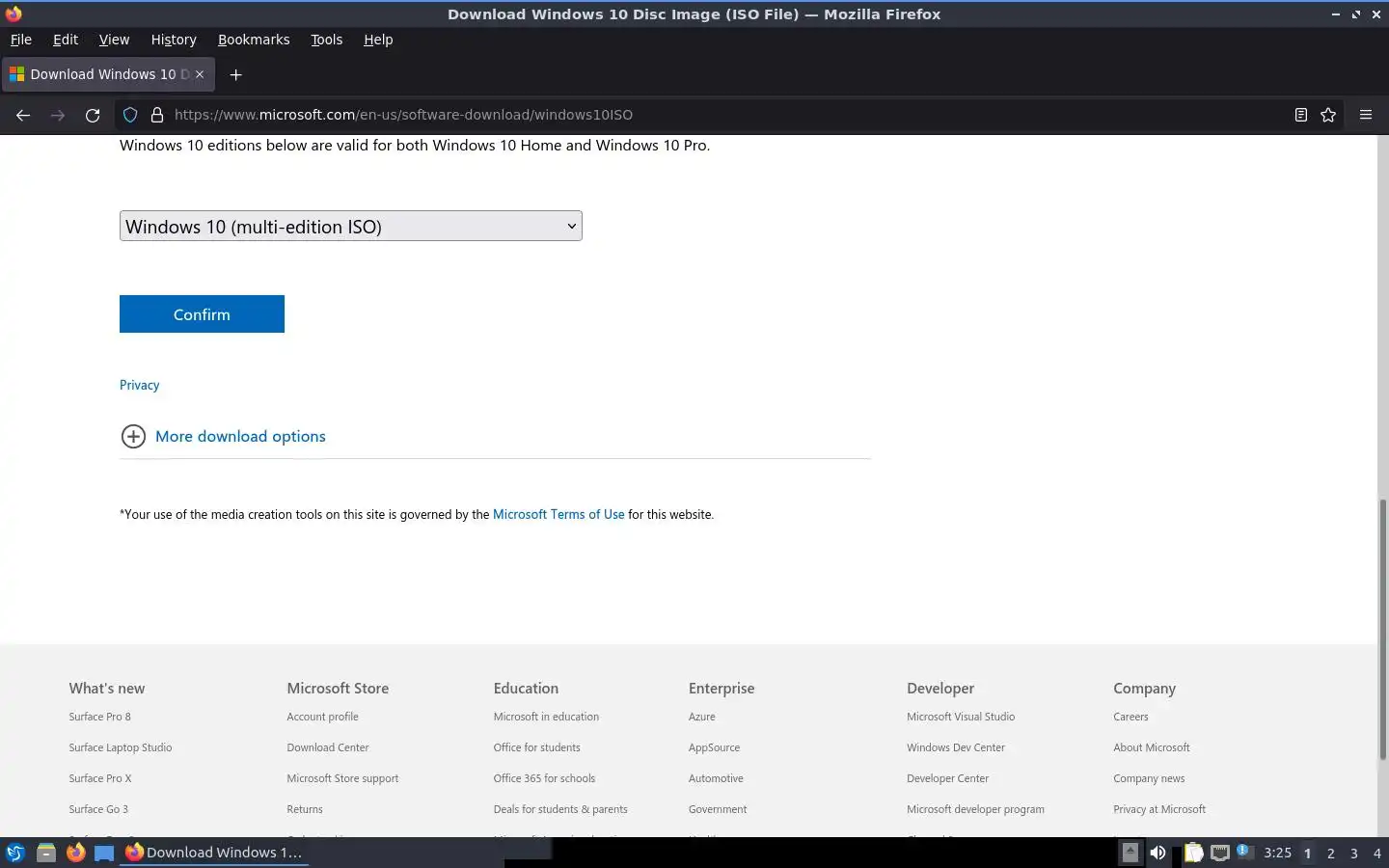This screenshot has width=1389, height=868.
Task: Open the AppSource footer link
Action: point(715,747)
